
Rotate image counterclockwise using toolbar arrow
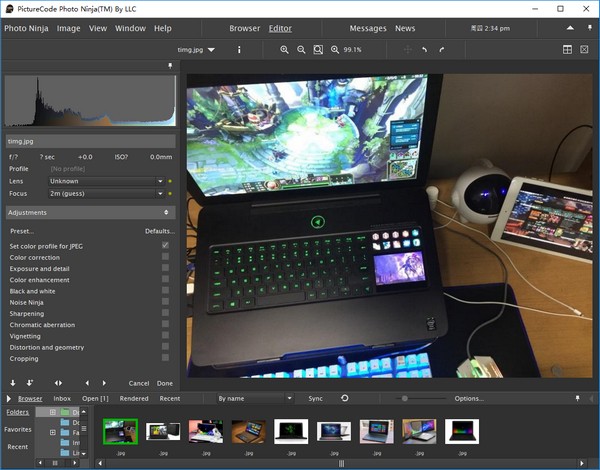point(424,49)
